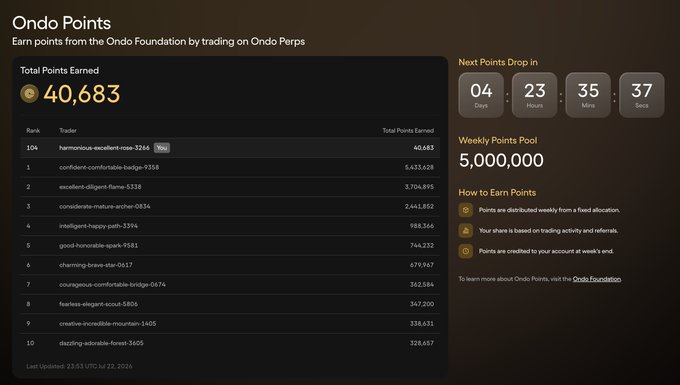Click rank number 104 in highlighted row
Viewport: 680px width, 385px height.
click(x=32, y=148)
